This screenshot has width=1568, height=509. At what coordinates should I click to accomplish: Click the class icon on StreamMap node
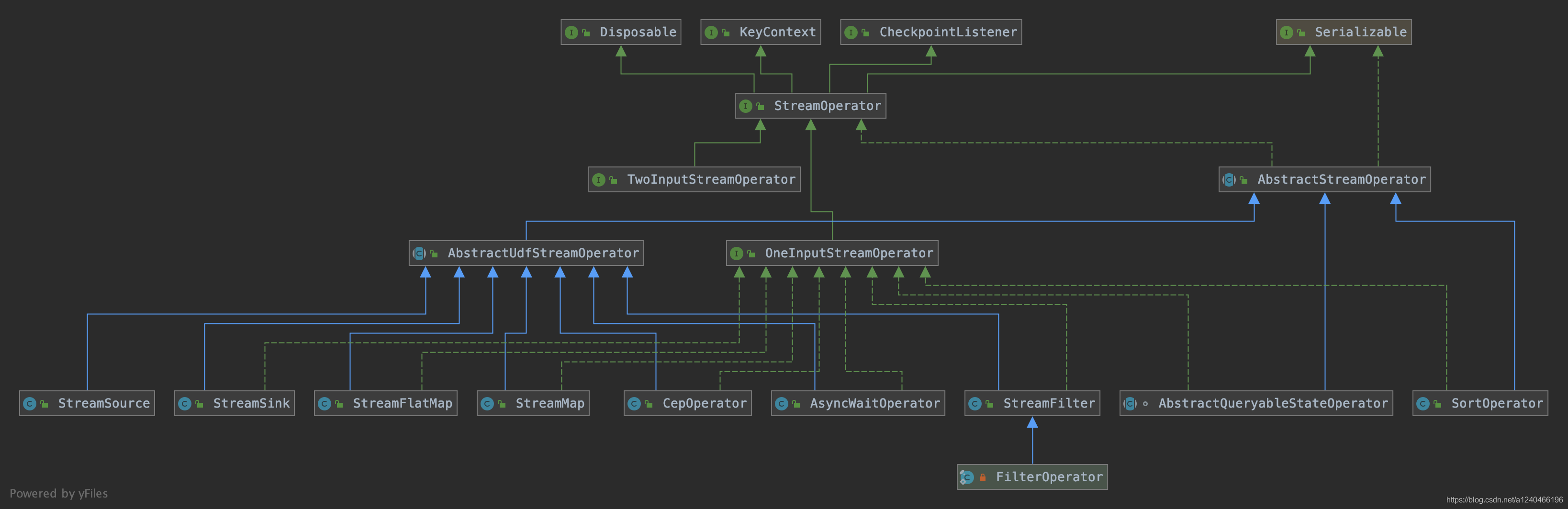(x=487, y=404)
